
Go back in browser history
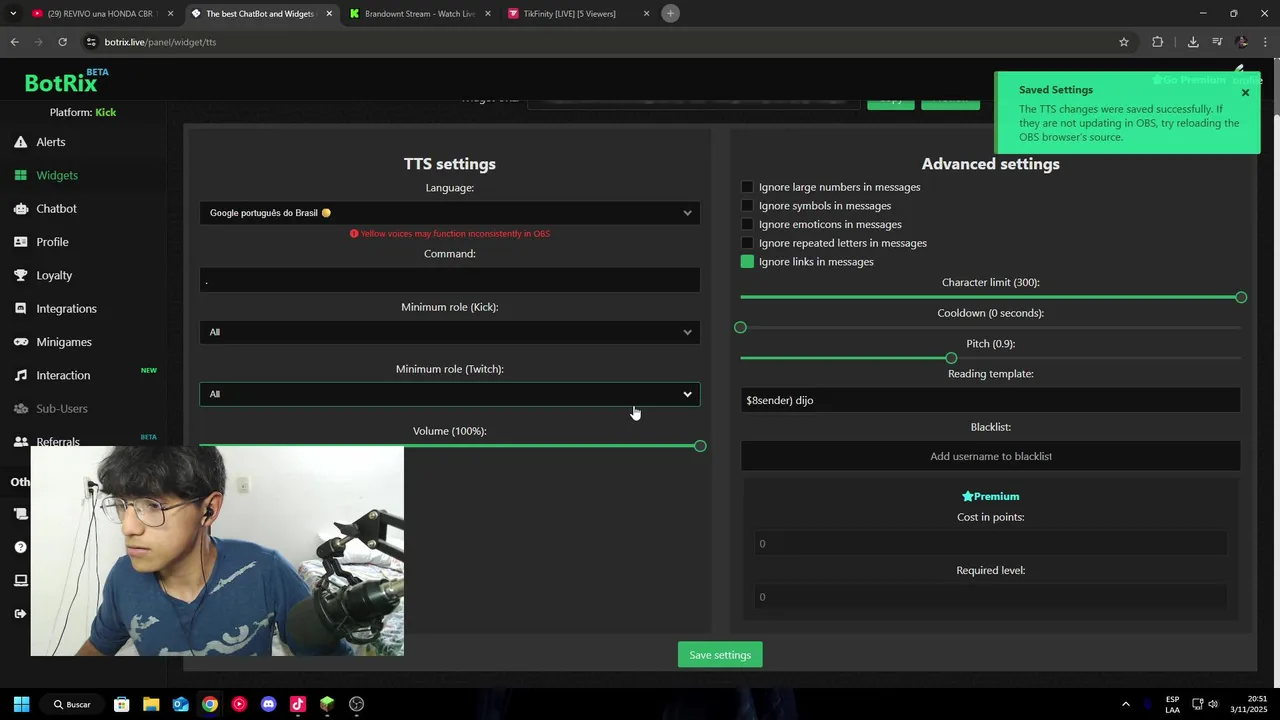pyautogui.click(x=14, y=42)
